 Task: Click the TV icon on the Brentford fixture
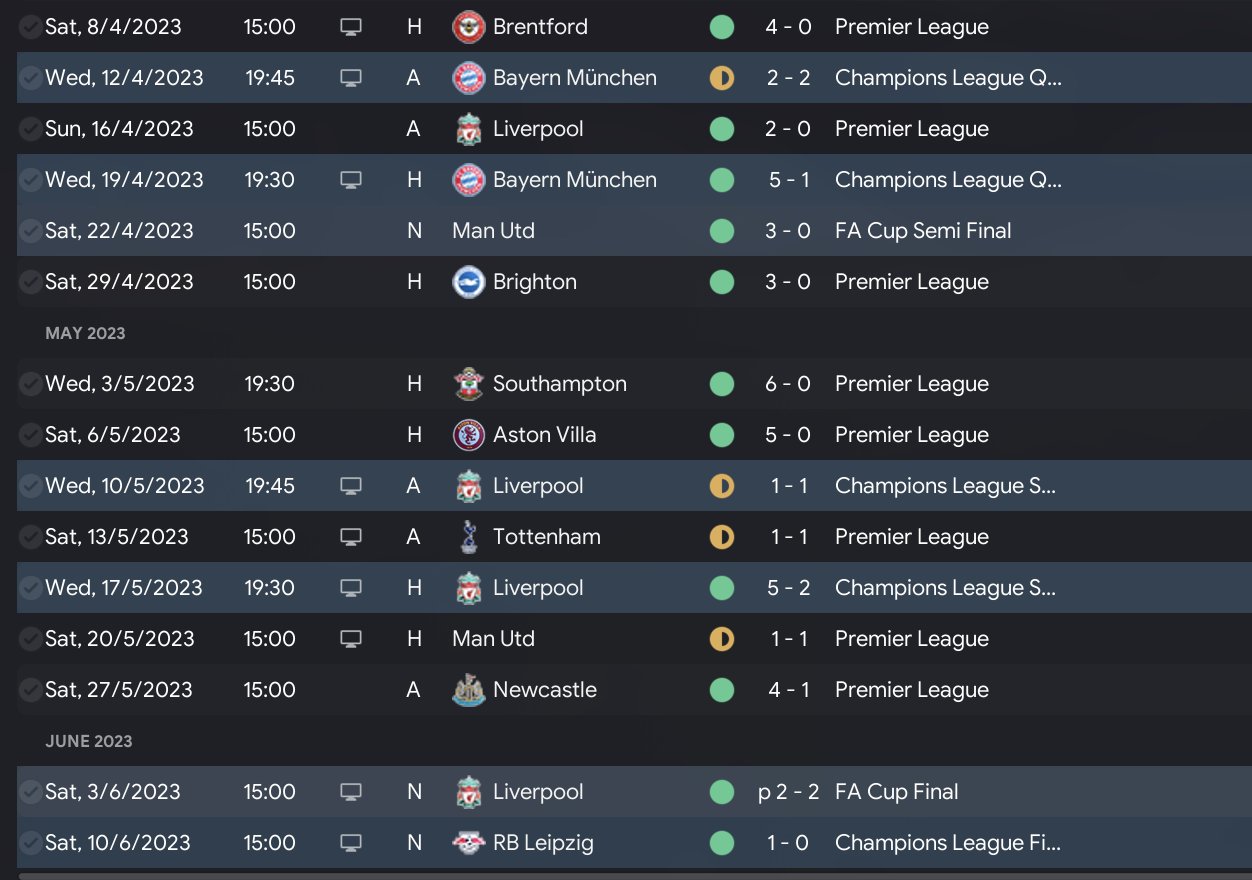350,27
